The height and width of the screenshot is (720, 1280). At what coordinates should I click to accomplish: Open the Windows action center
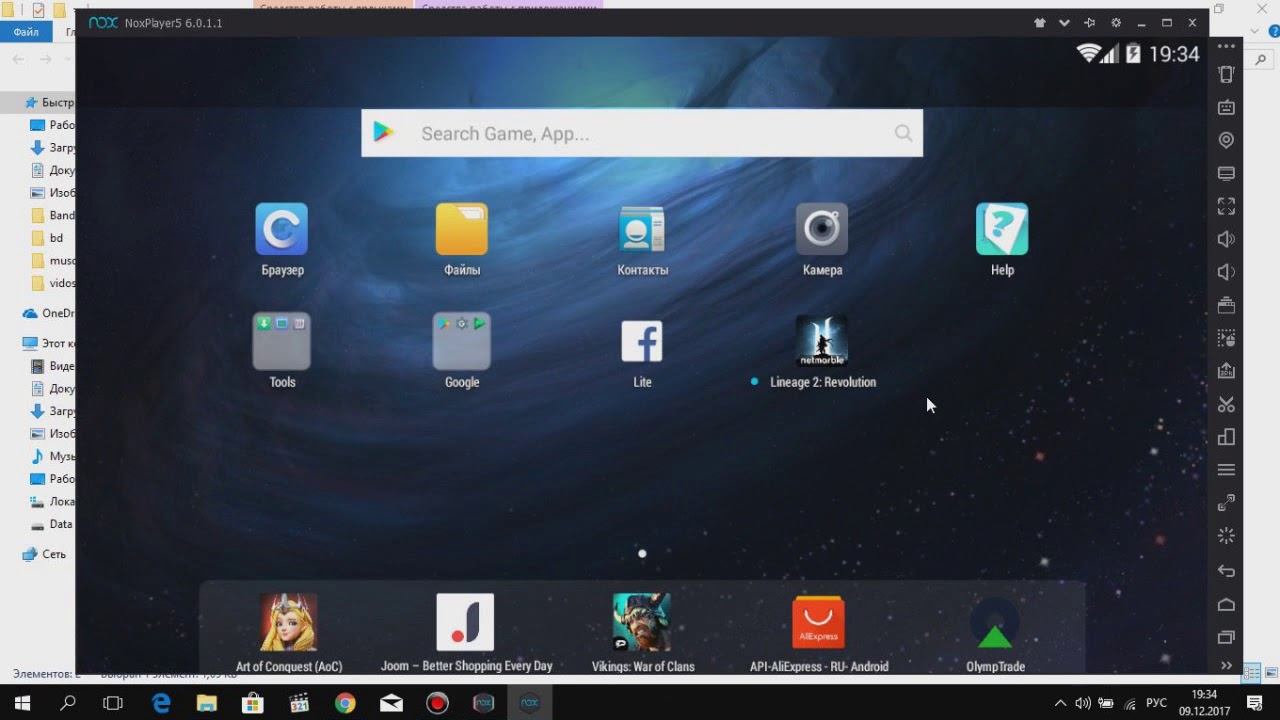(1255, 703)
